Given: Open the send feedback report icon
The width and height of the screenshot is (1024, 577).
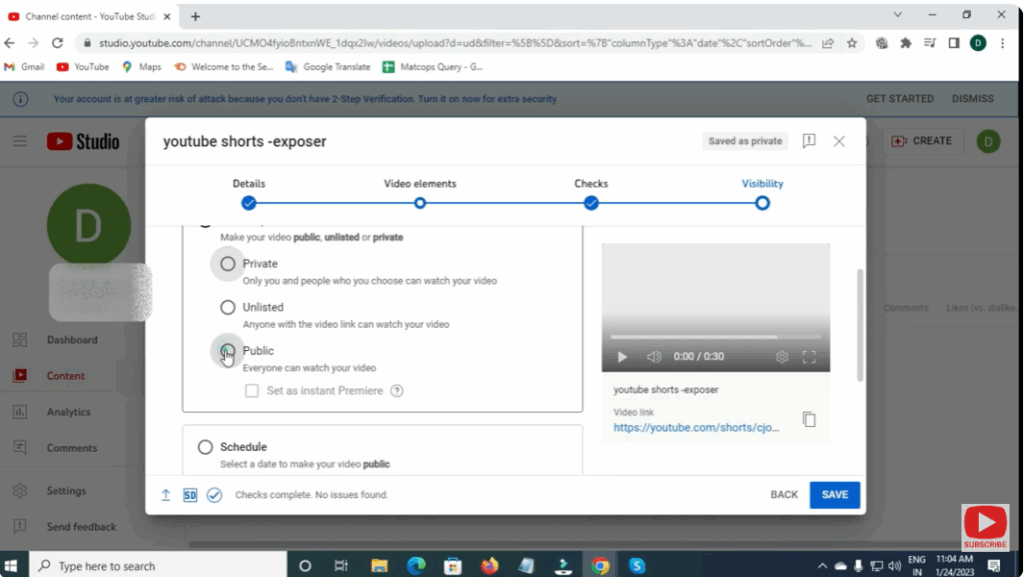Looking at the screenshot, I should pos(809,141).
